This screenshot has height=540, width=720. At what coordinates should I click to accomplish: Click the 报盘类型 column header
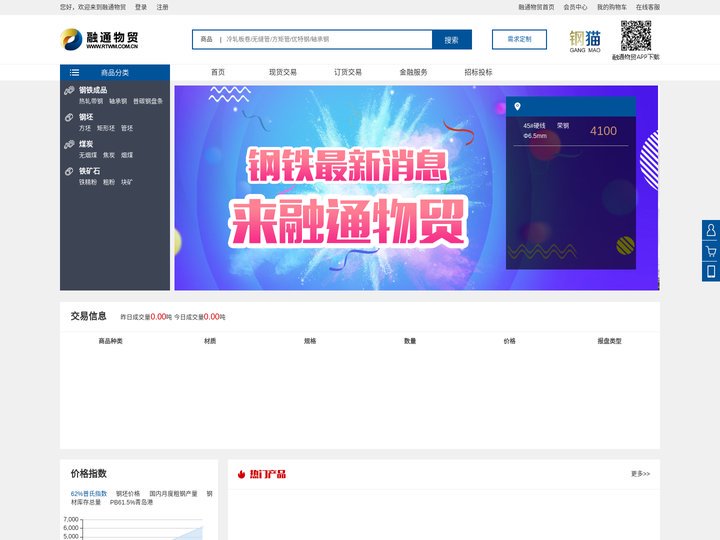[x=609, y=341]
